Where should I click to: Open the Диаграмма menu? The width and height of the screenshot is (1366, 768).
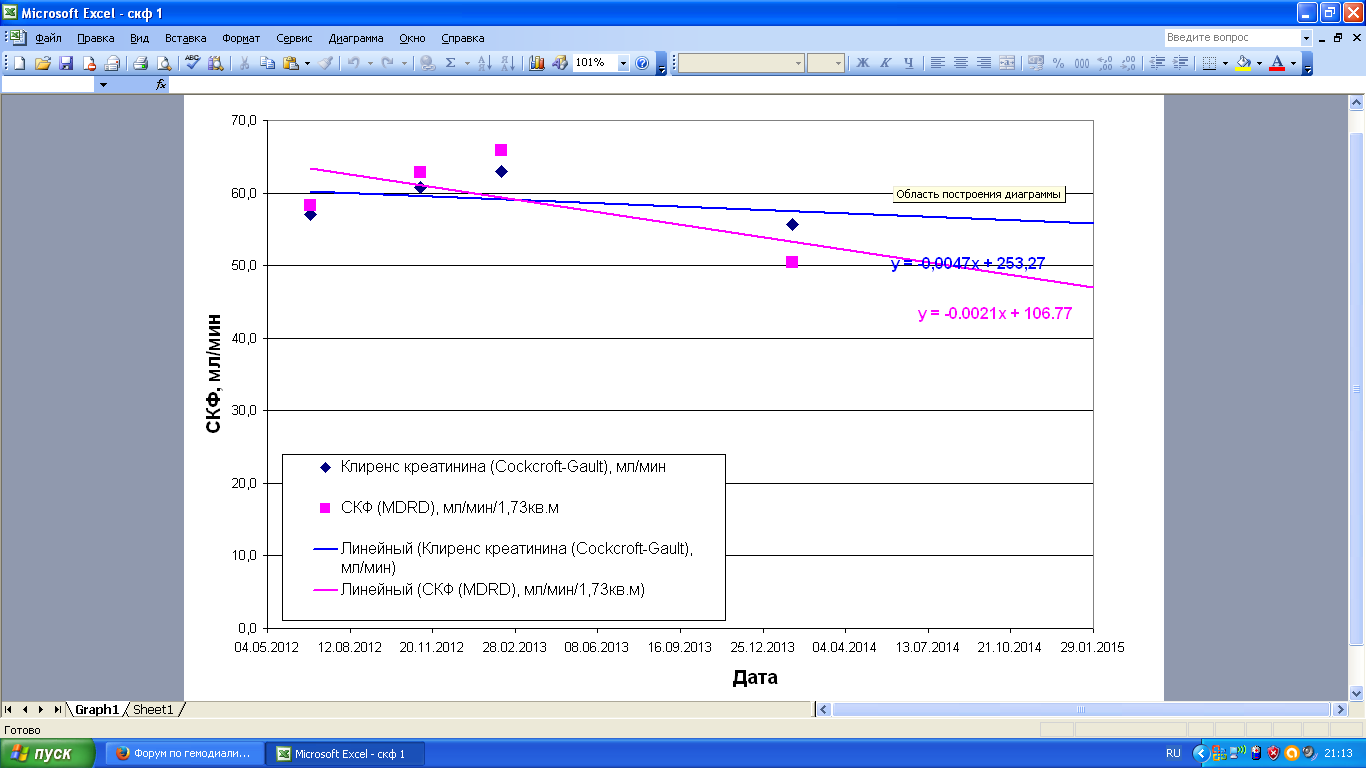[355, 38]
